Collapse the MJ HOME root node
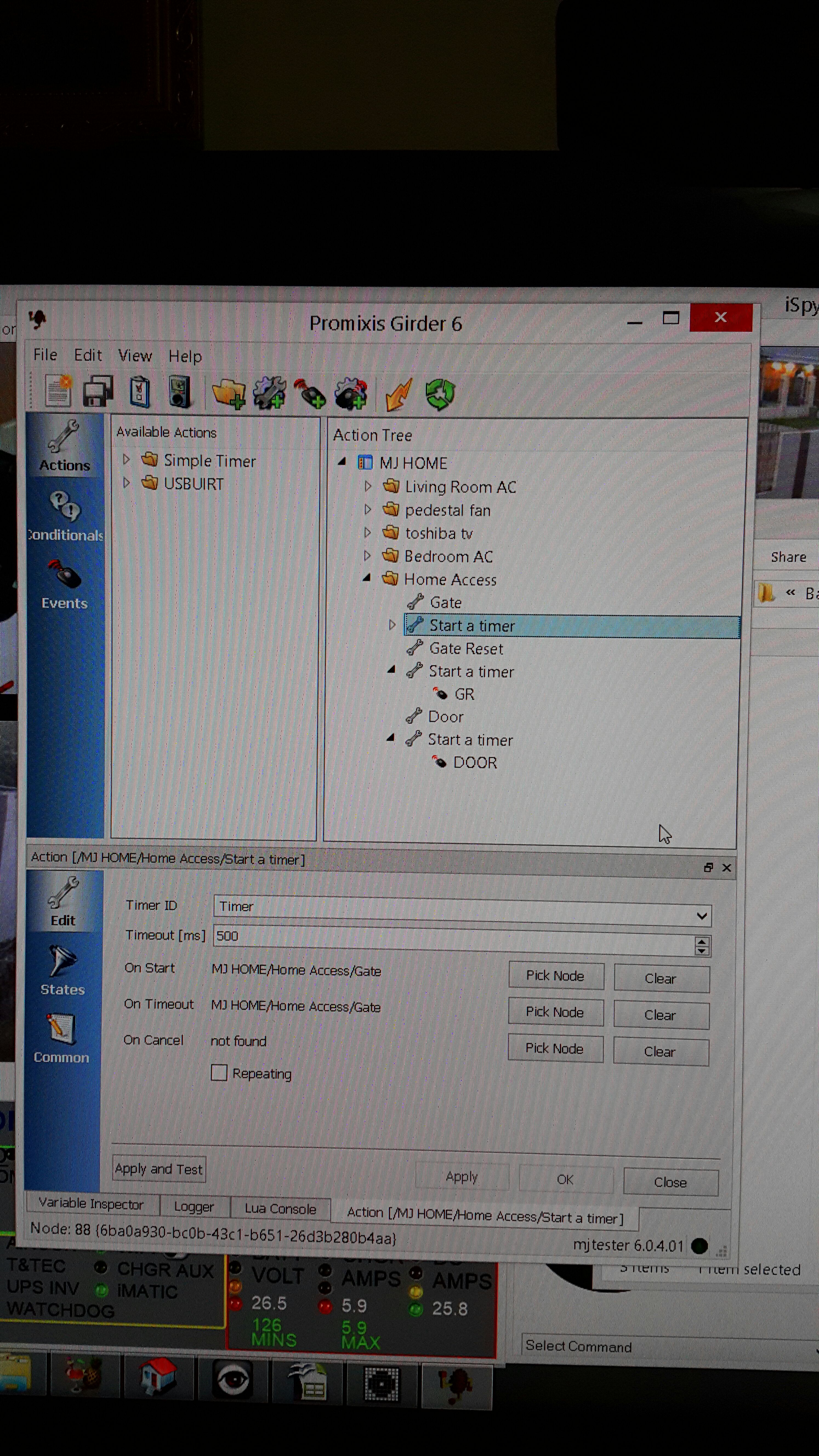The width and height of the screenshot is (819, 1456). click(x=342, y=462)
